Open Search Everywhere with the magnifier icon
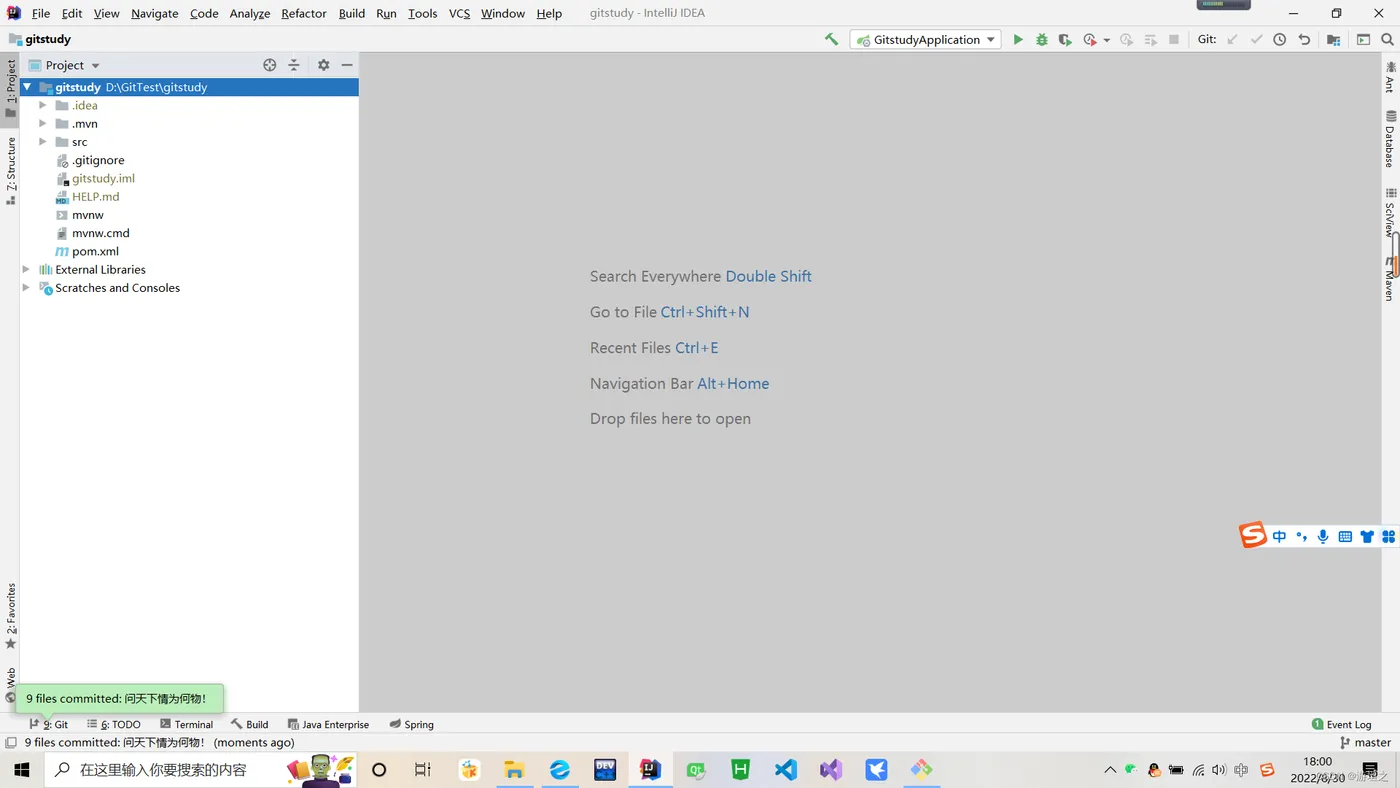Screen dimensions: 1400x788 (1387, 39)
